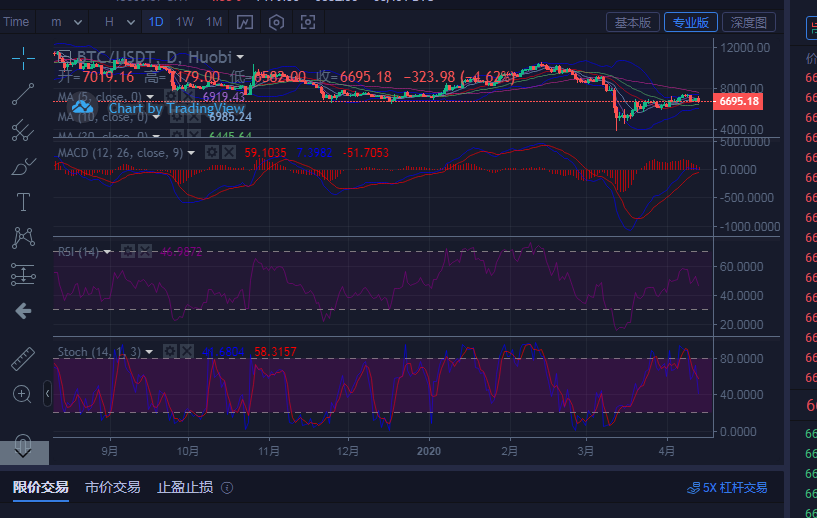
Task: Click the 11月 label on time axis
Action: 269,451
